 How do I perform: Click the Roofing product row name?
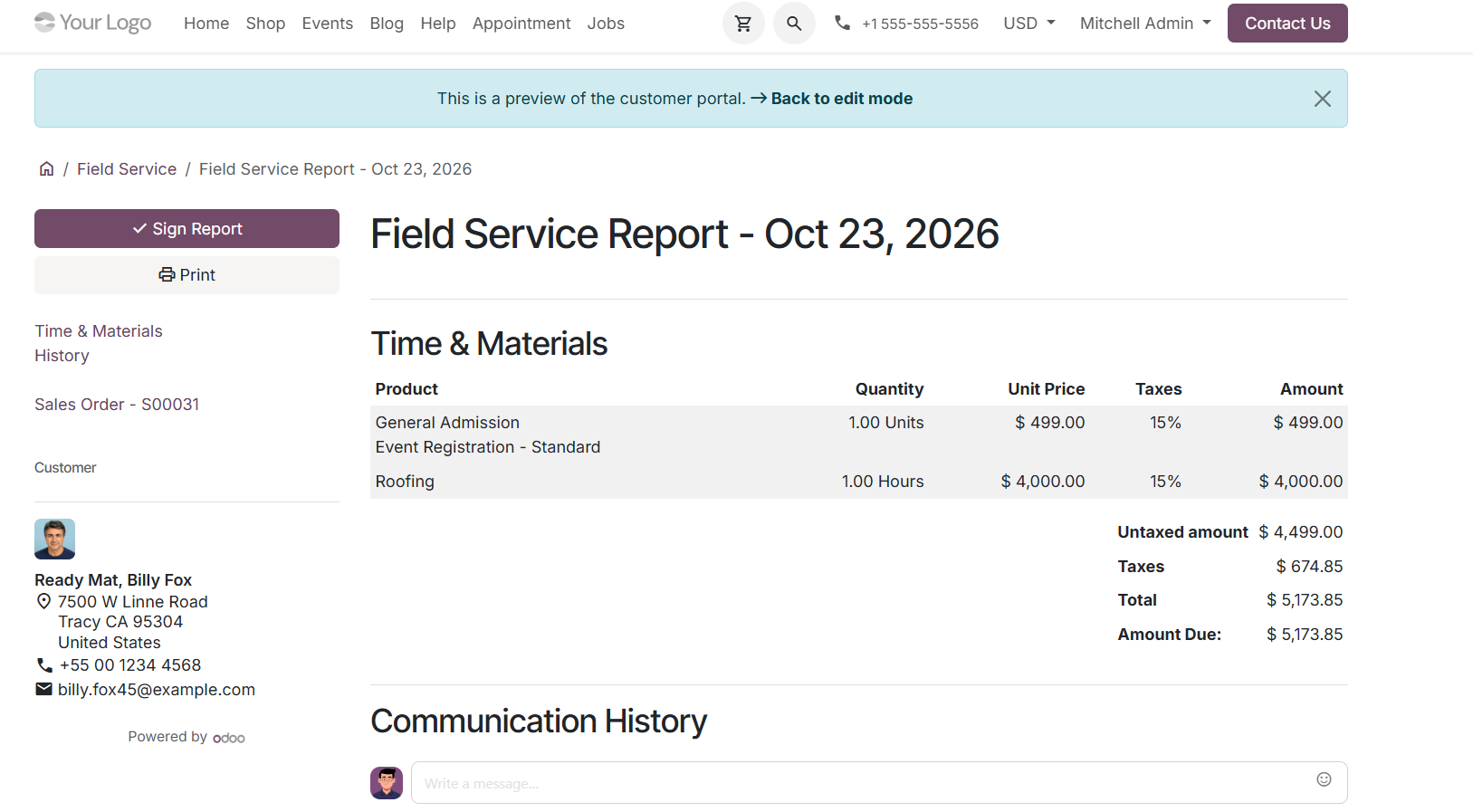tap(405, 482)
